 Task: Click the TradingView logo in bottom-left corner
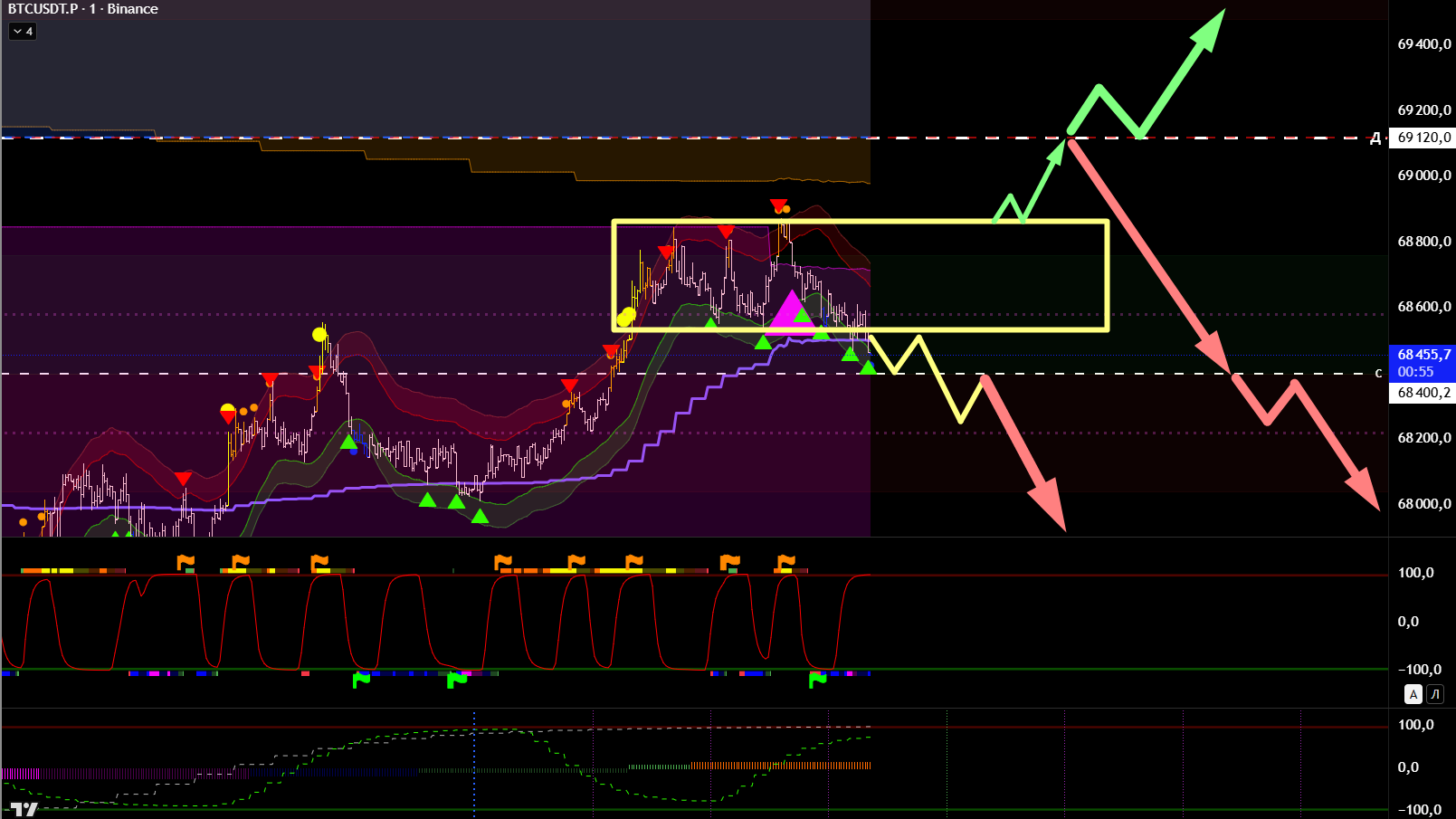click(x=24, y=809)
